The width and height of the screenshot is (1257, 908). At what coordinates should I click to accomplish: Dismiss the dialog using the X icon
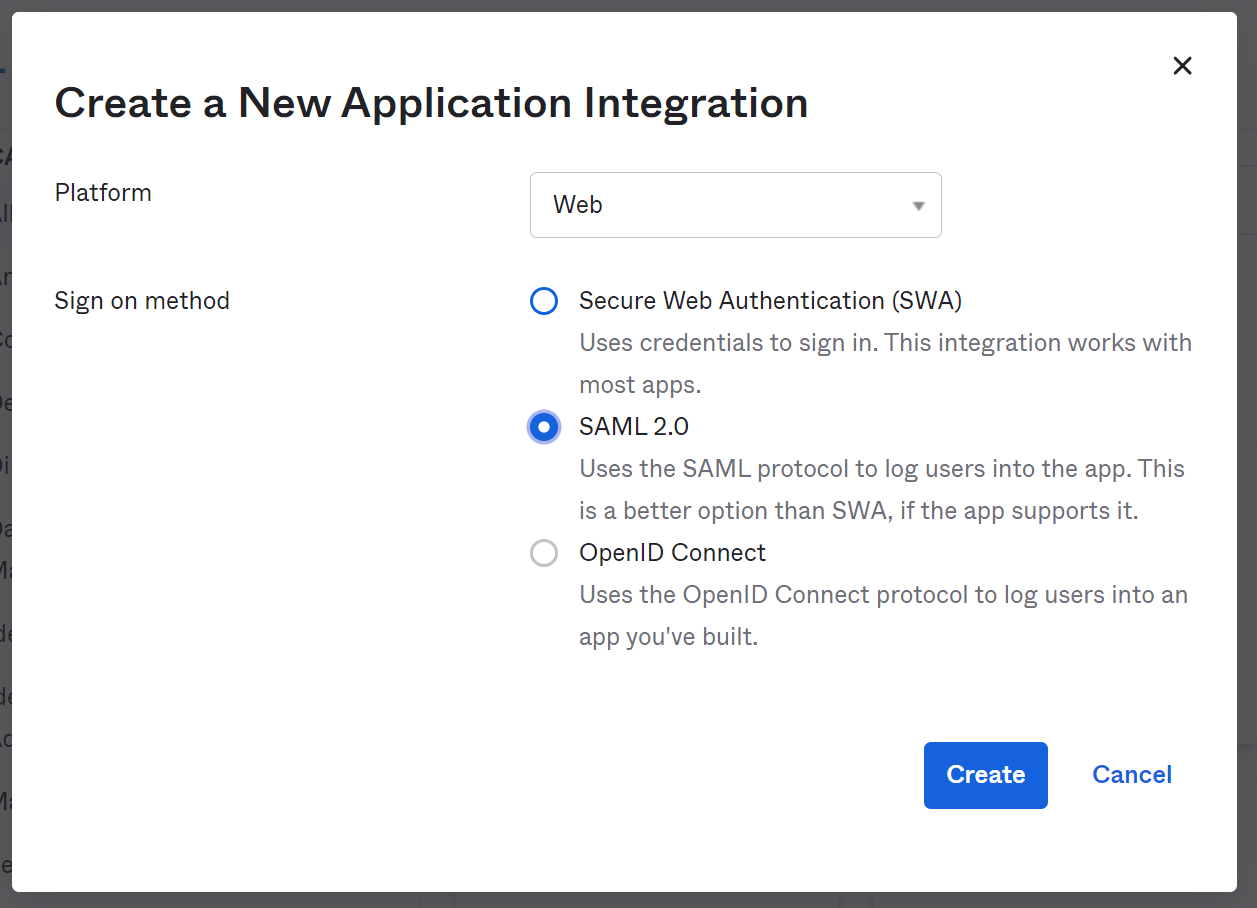pos(1182,65)
